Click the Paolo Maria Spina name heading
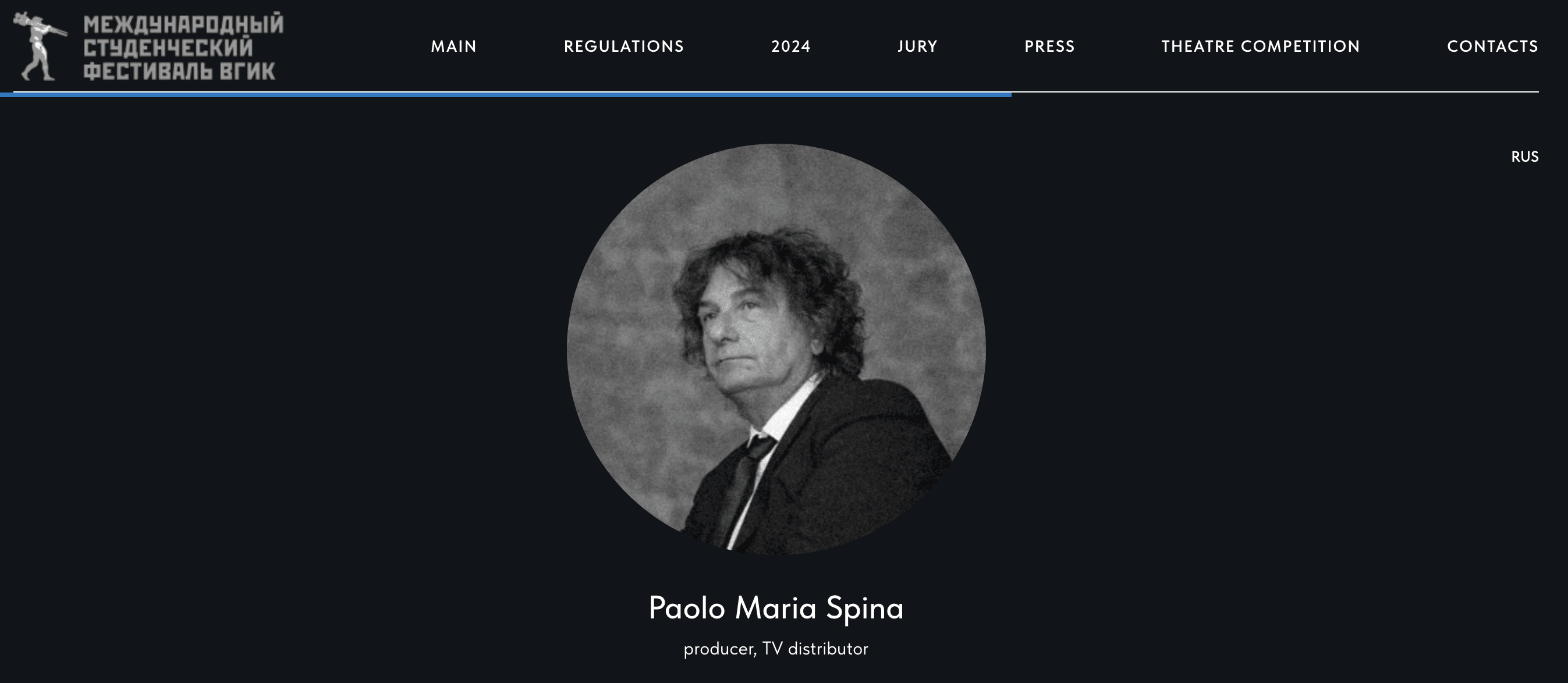This screenshot has height=683, width=1568. pyautogui.click(x=776, y=607)
